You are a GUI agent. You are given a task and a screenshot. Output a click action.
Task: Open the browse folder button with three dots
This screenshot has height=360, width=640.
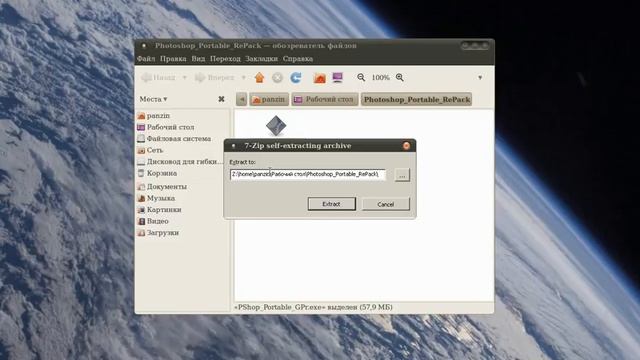(402, 175)
